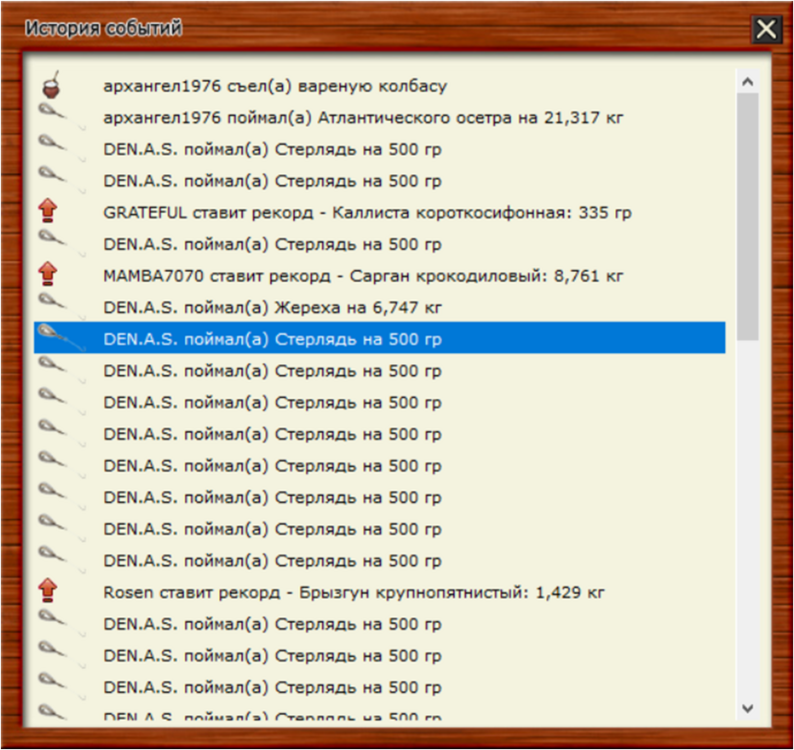Select the архангел1976 съел(а) вареную колбасу entry
The width and height of the screenshot is (794, 750).
[274, 86]
